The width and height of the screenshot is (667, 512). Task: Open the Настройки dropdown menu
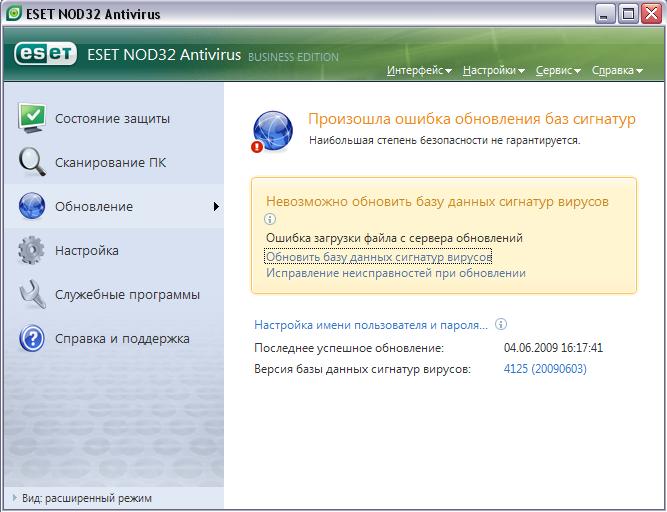tap(493, 70)
